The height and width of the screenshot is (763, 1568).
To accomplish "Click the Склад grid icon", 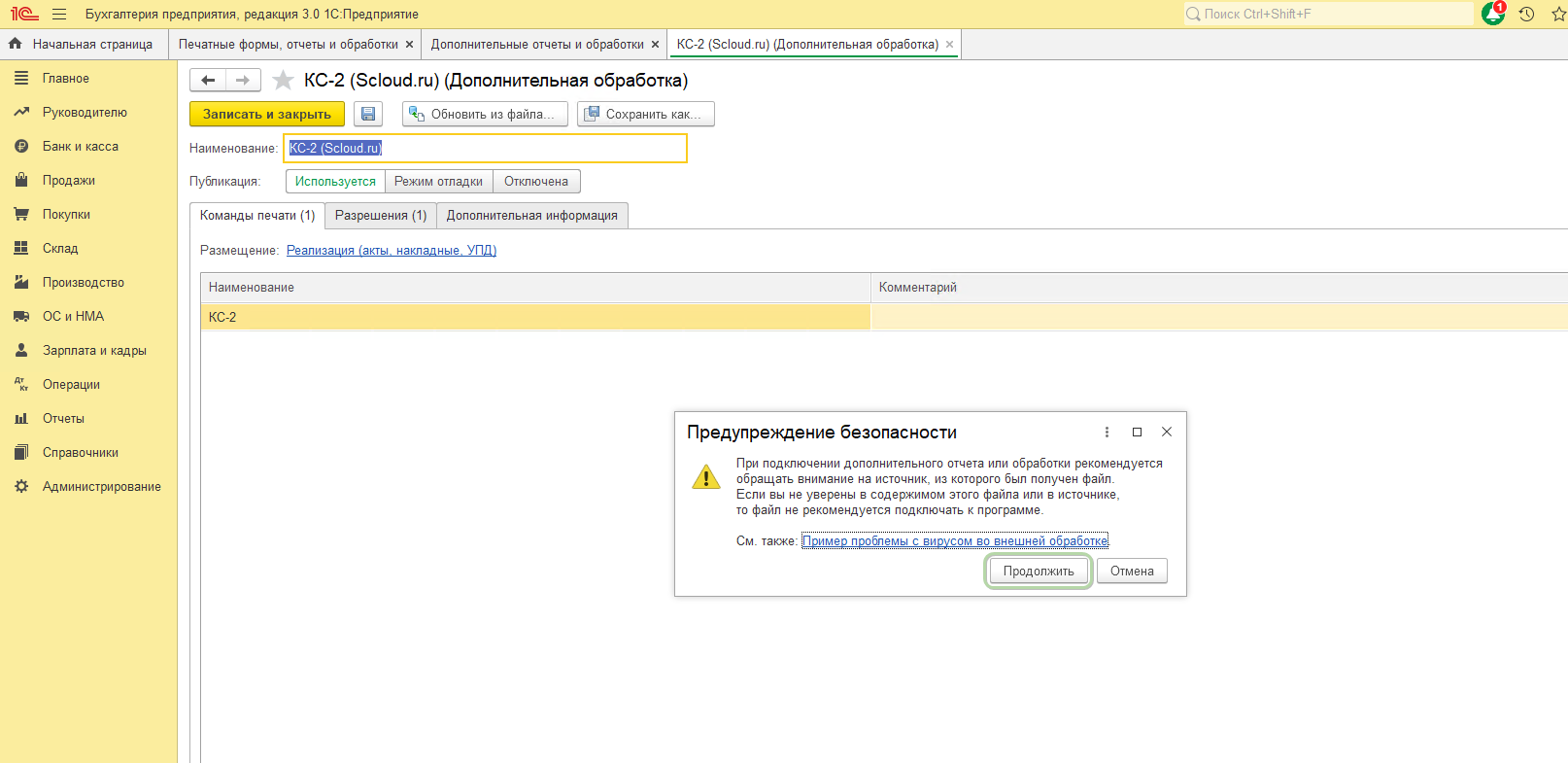I will pyautogui.click(x=21, y=248).
